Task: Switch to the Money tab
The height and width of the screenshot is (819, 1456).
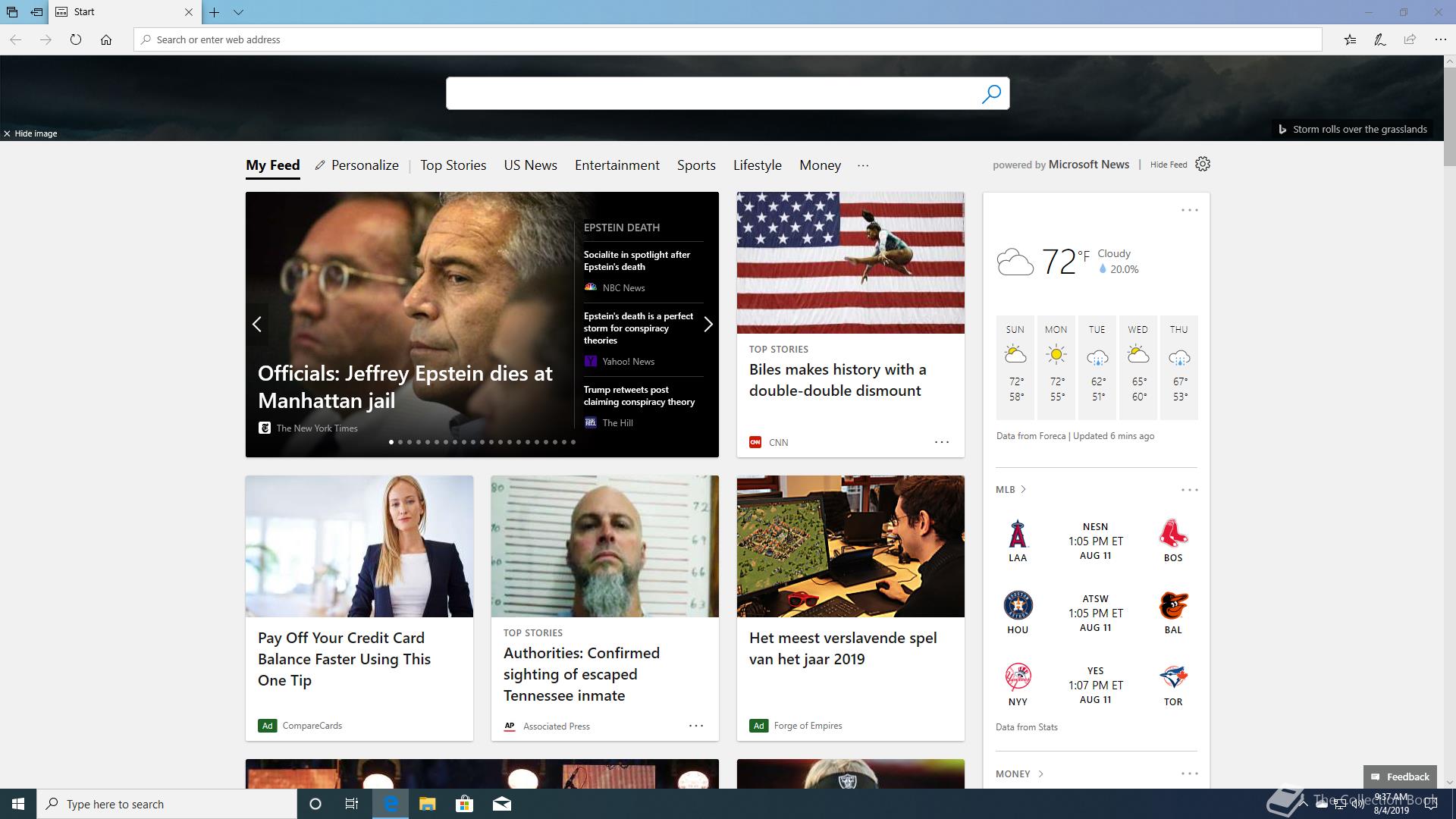Action: [x=820, y=165]
